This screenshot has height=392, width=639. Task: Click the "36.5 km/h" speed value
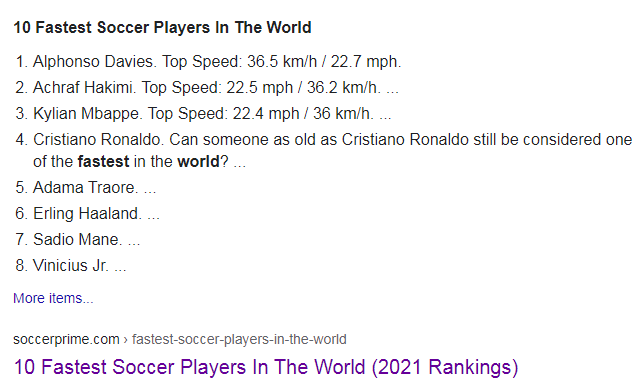[x=282, y=62]
